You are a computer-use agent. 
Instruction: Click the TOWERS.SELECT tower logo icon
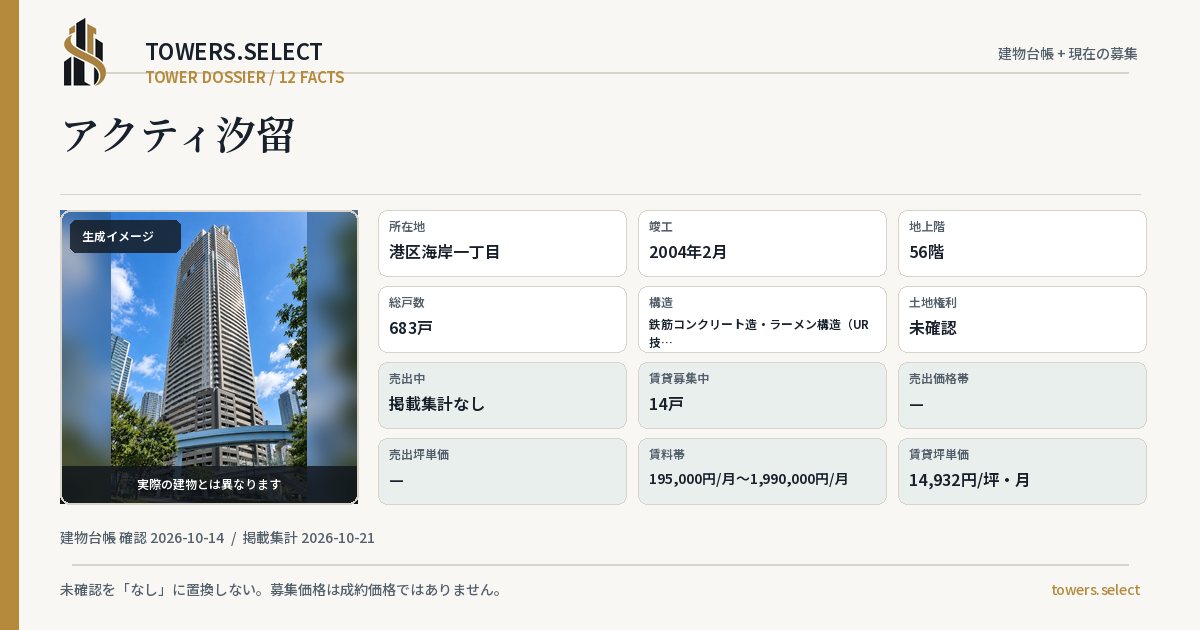(x=85, y=52)
